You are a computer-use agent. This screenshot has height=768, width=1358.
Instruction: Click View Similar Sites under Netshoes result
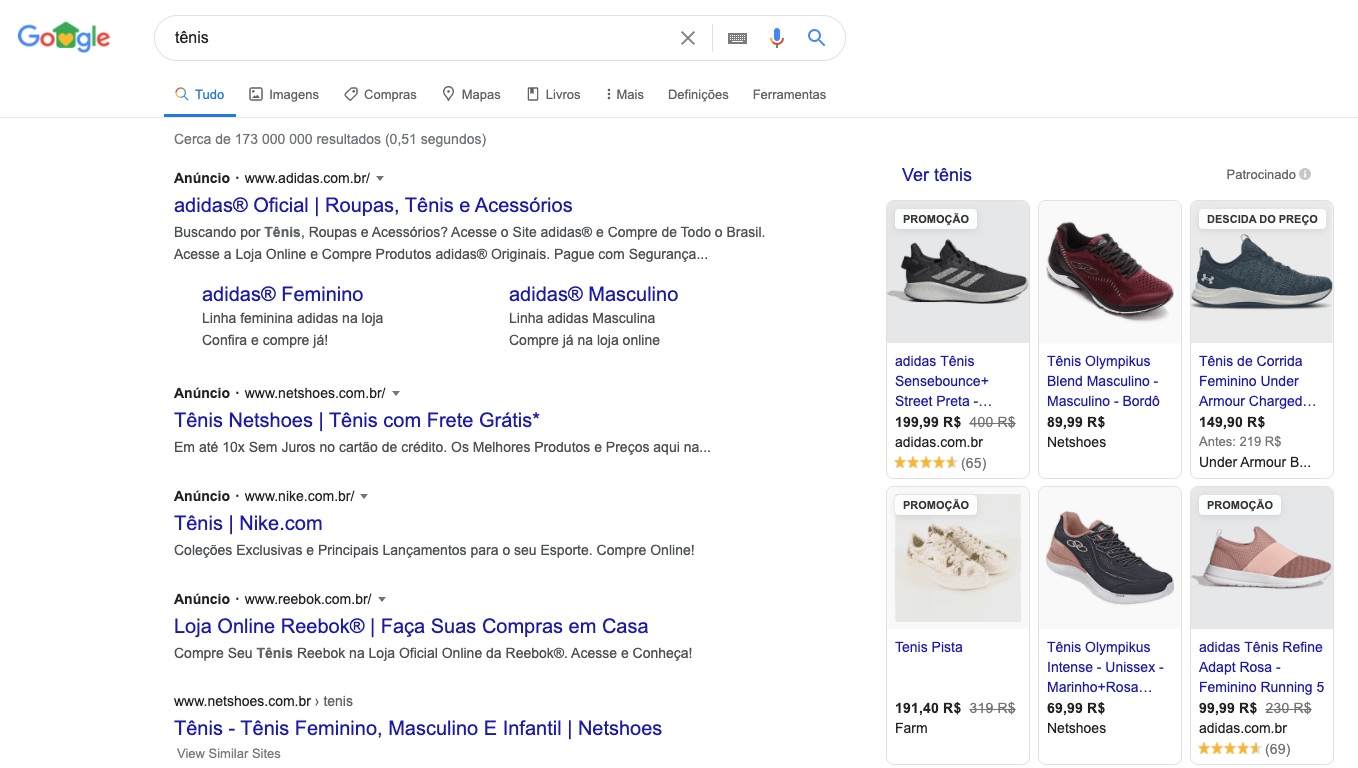pos(228,753)
